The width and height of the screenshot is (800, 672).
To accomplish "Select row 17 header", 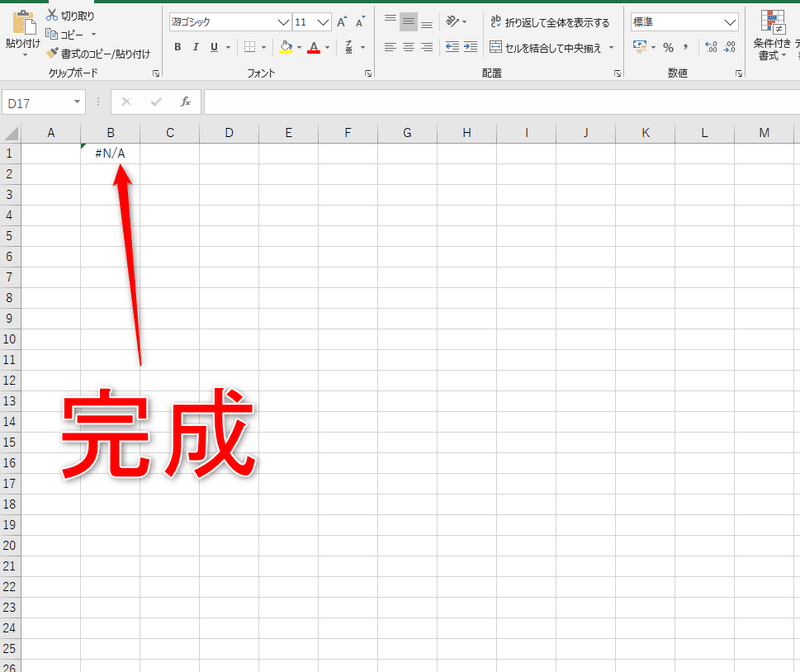I will coord(10,483).
